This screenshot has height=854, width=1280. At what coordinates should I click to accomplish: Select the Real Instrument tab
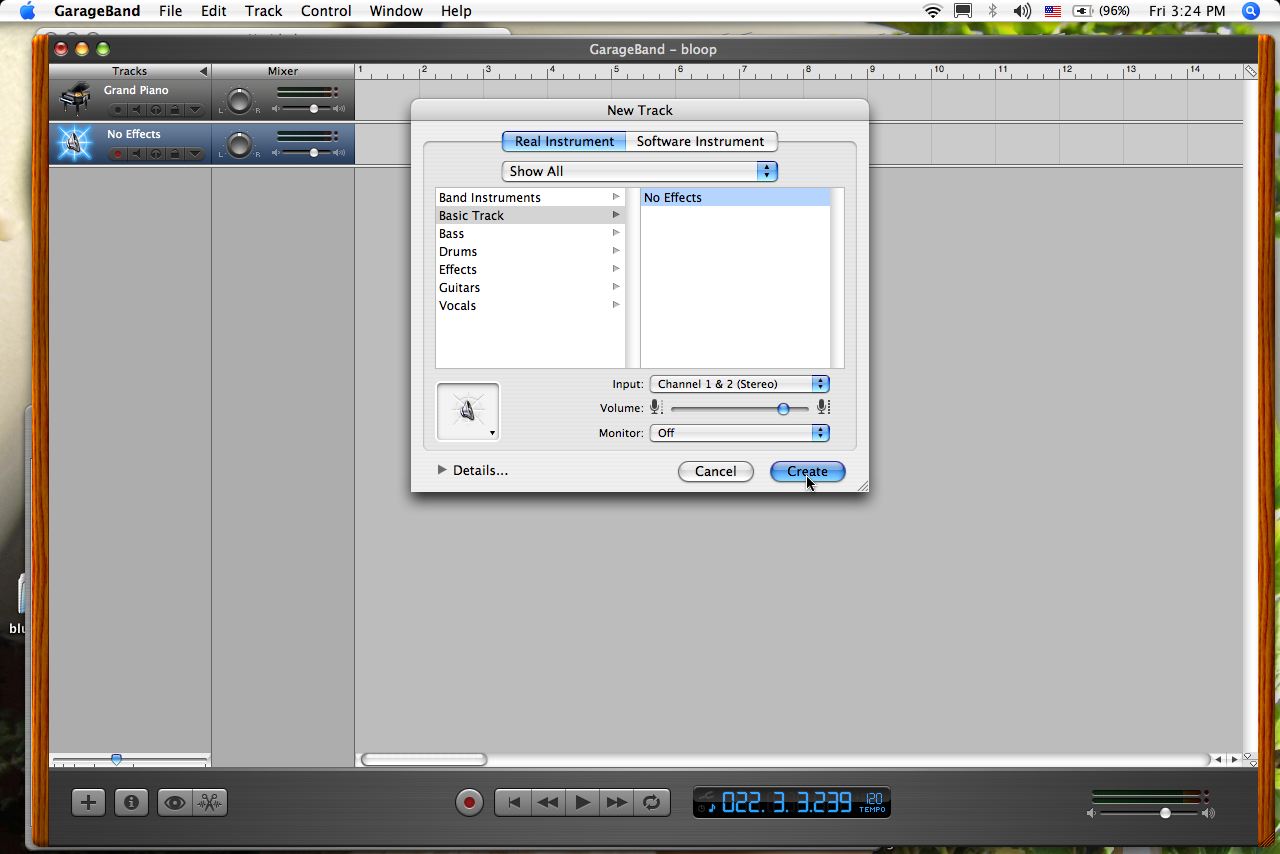pos(564,141)
